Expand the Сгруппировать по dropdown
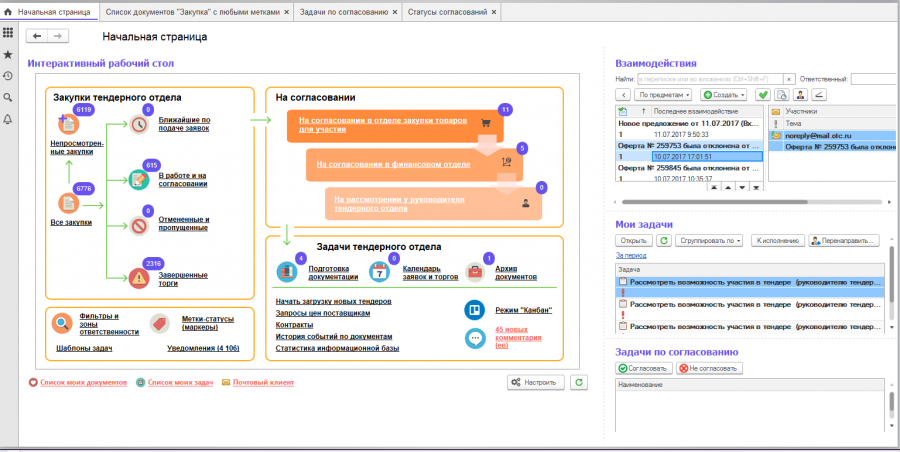900x452 pixels. 710,241
